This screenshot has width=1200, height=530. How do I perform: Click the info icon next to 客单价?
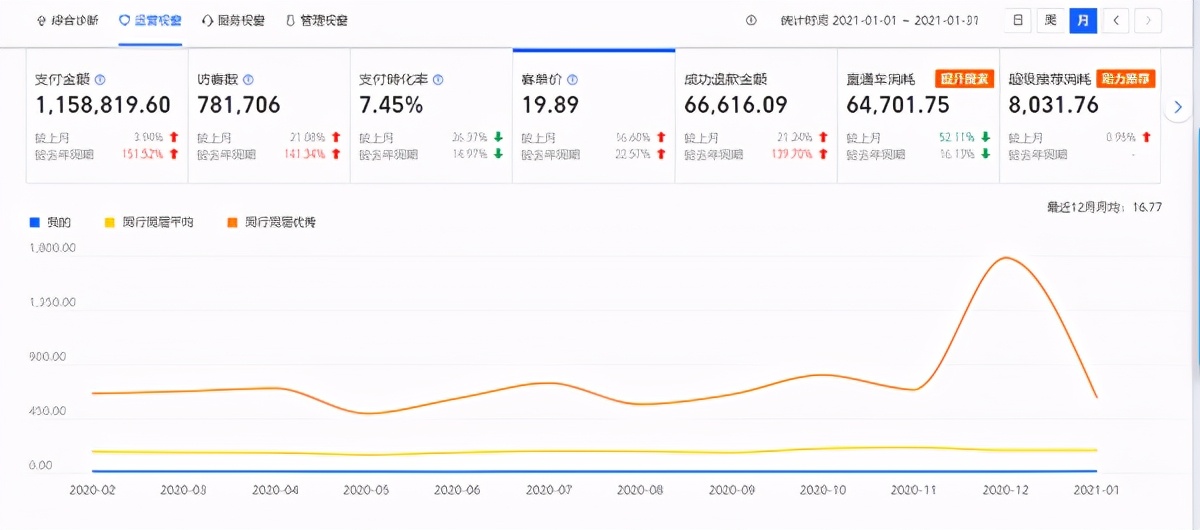tap(573, 80)
